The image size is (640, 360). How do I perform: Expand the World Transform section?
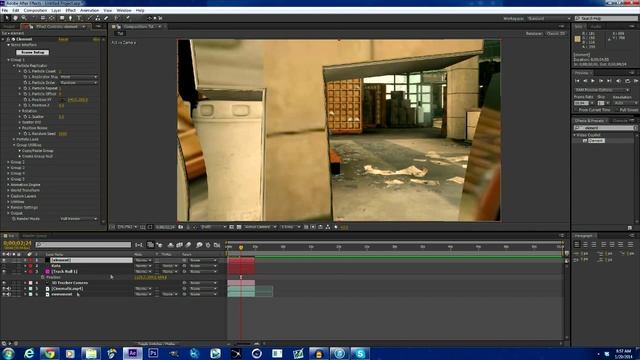click(8, 191)
